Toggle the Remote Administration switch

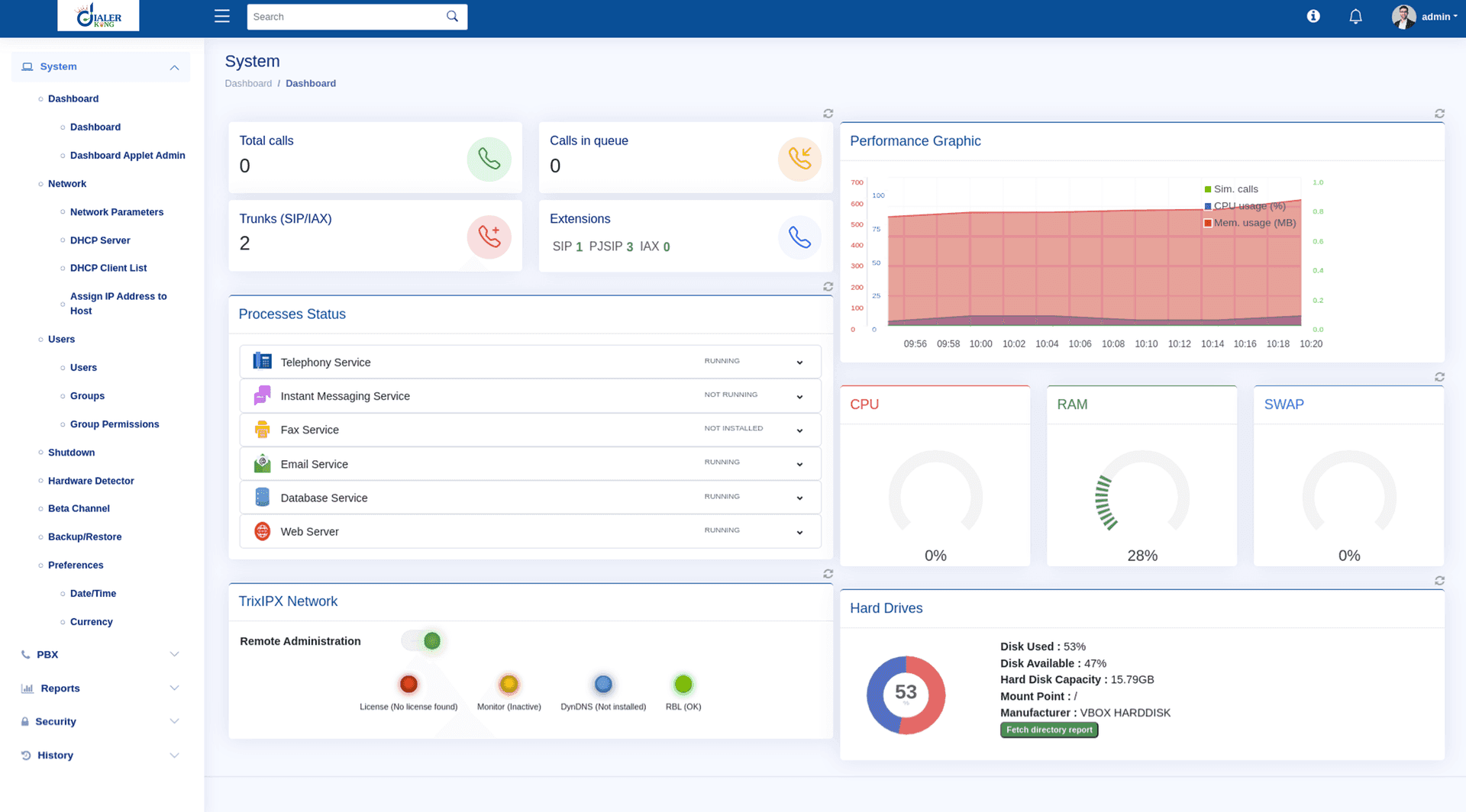(422, 641)
